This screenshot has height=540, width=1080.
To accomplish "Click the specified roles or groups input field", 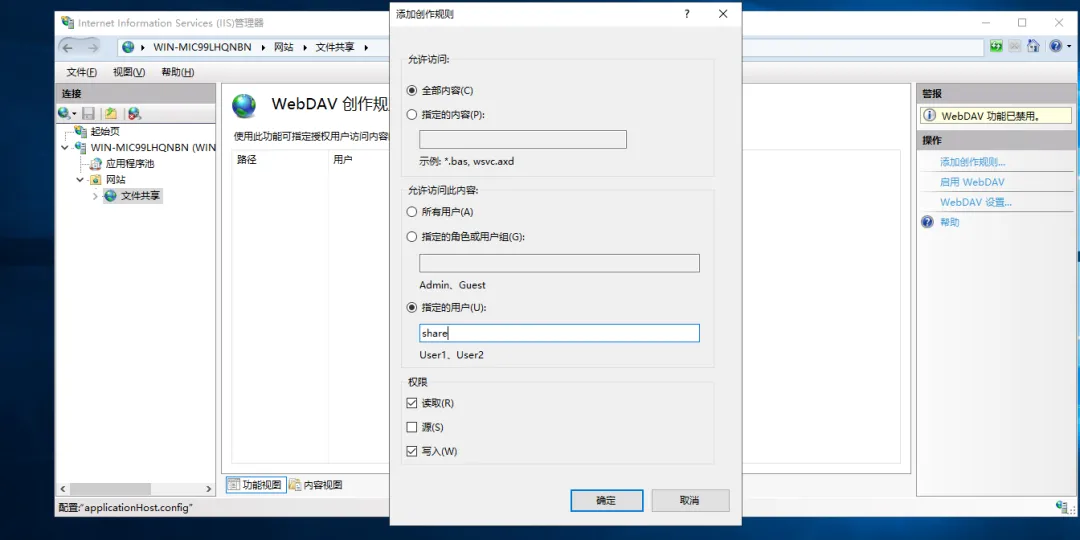I will 559,263.
